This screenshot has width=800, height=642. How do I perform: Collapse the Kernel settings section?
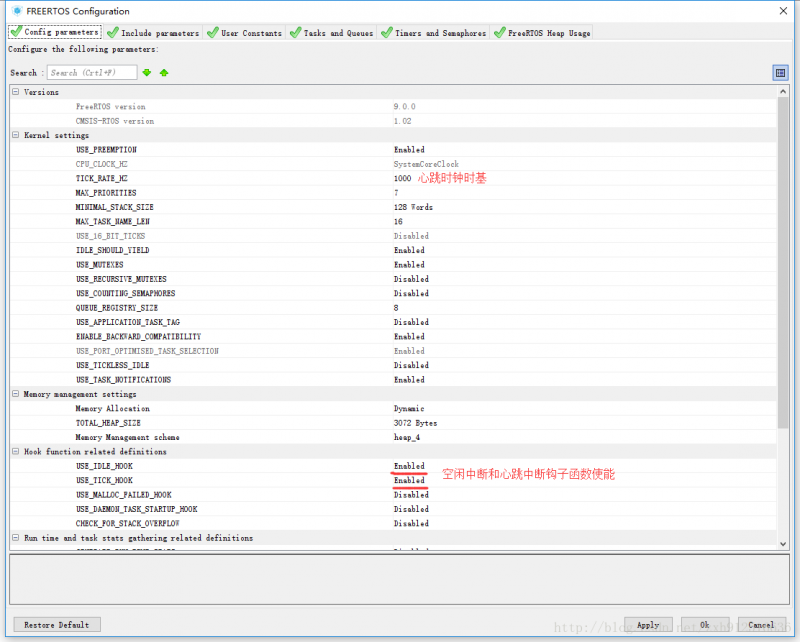tap(16, 135)
